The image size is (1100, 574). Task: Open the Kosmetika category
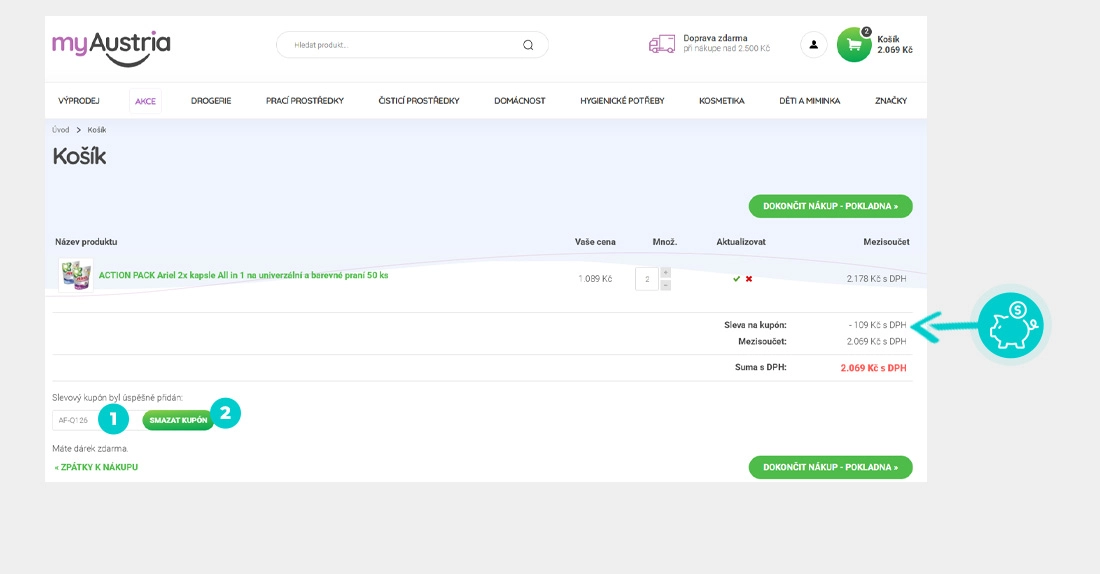[x=721, y=101]
